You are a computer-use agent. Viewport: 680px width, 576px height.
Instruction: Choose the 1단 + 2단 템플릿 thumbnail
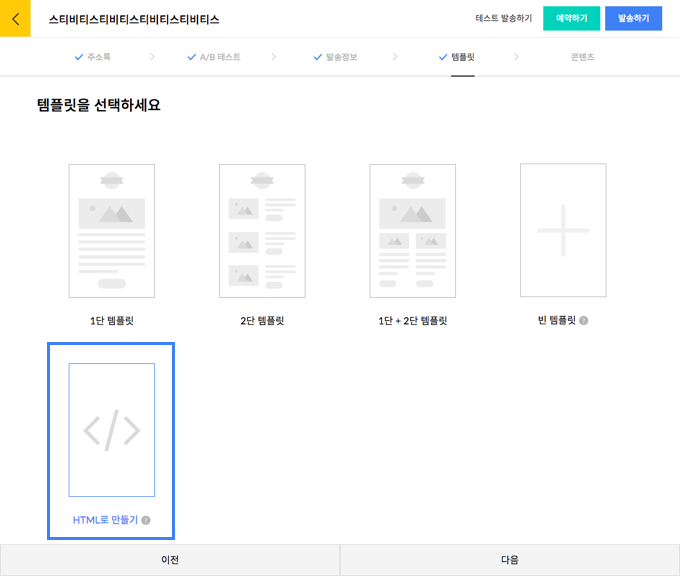click(413, 231)
